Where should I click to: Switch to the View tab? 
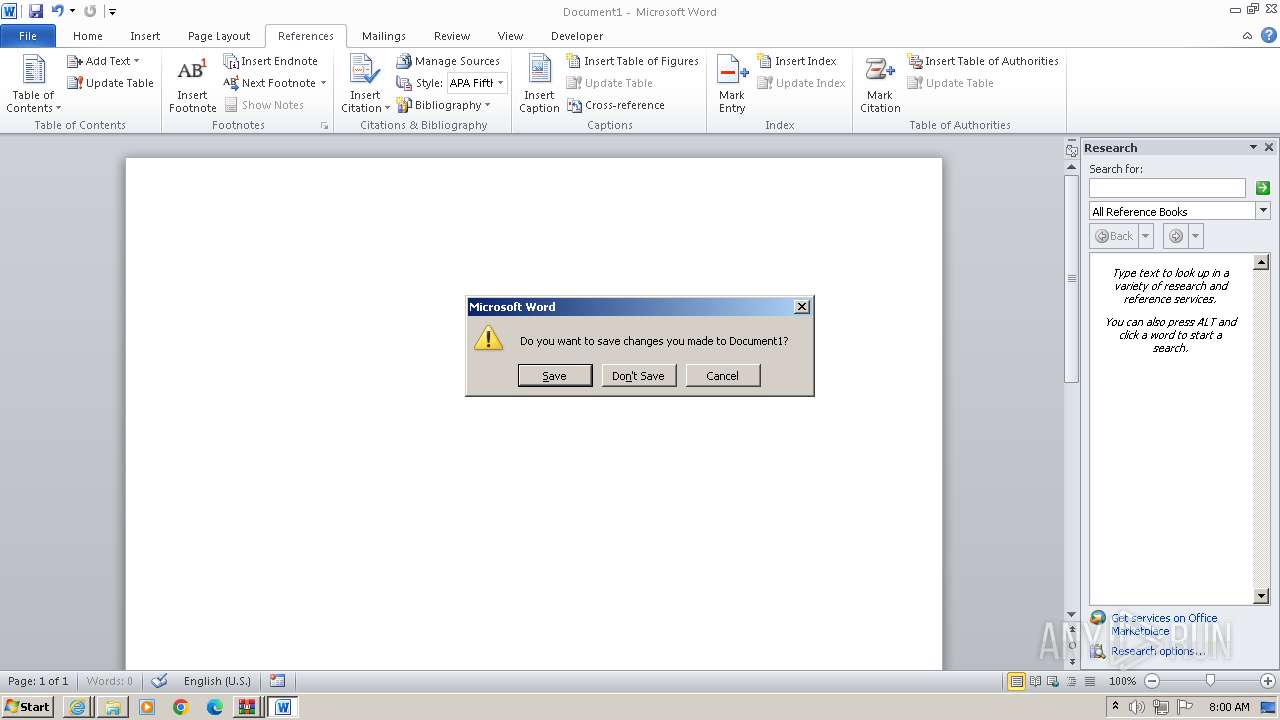(x=510, y=36)
